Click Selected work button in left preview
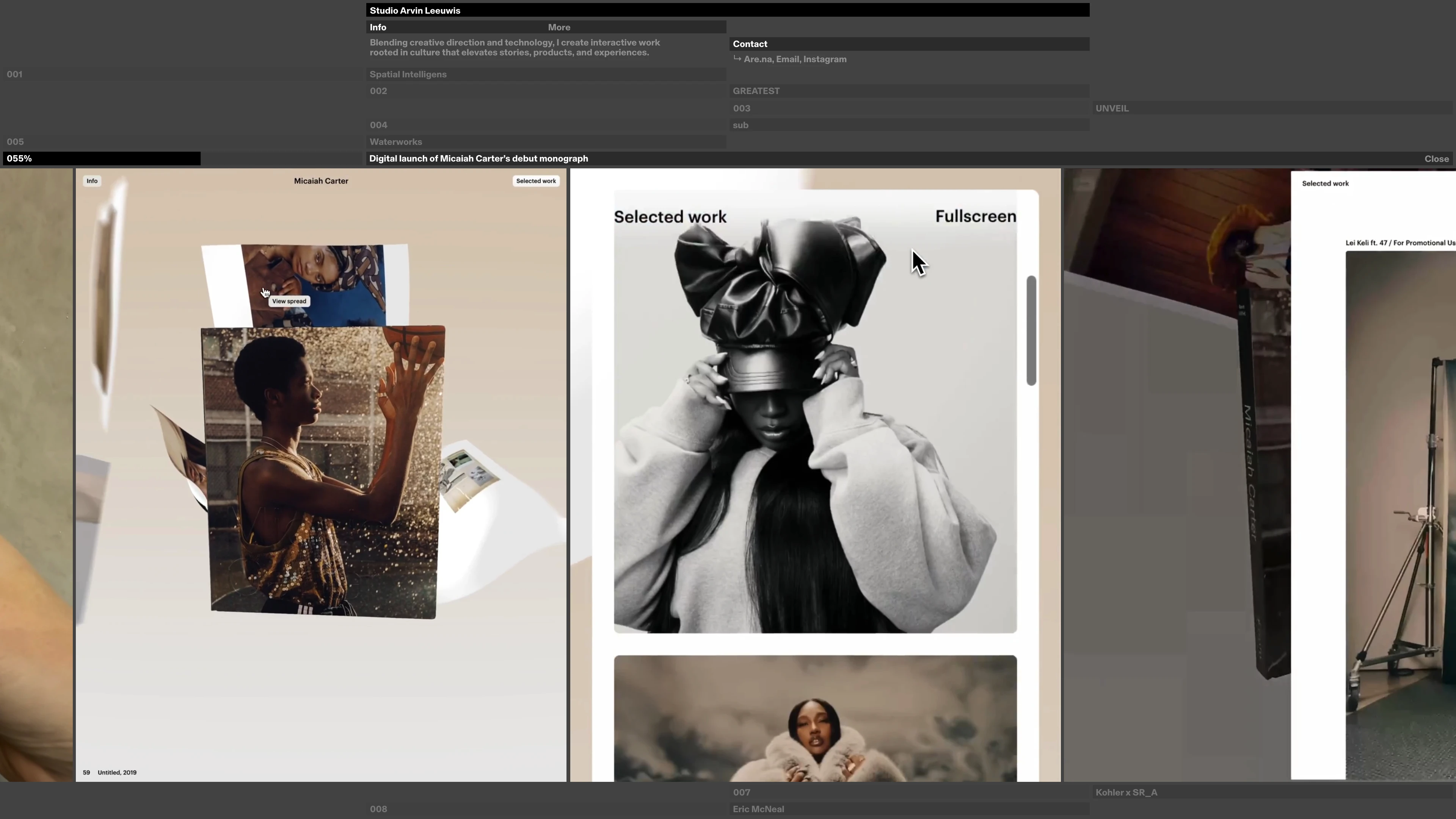This screenshot has width=1456, height=819. pos(535,181)
